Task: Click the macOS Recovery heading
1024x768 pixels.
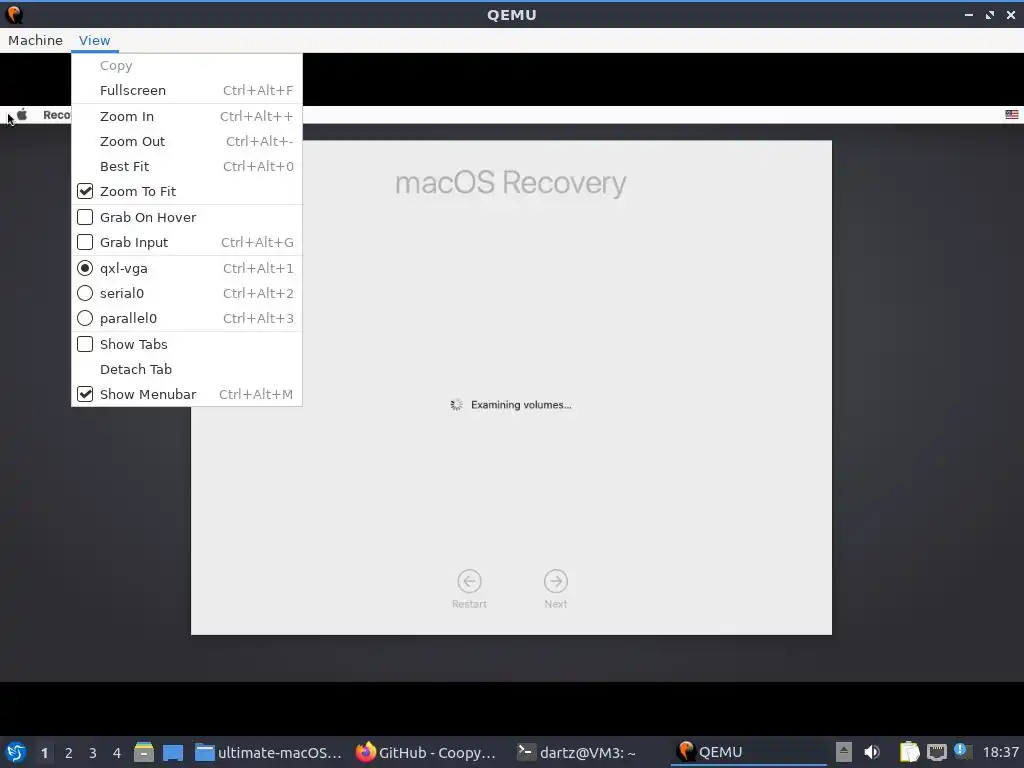Action: 511,183
